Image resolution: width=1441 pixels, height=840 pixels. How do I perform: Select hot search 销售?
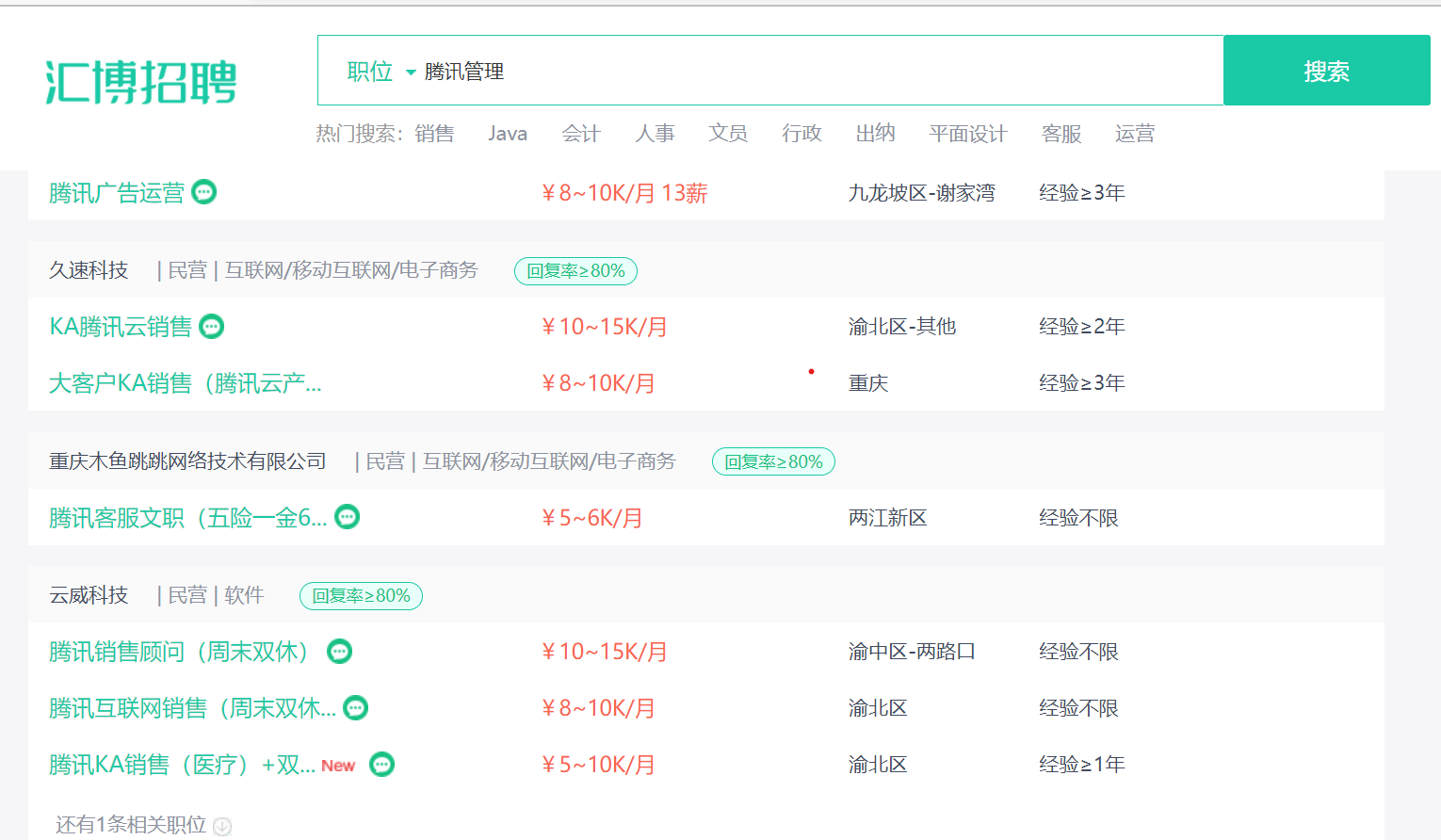point(434,134)
